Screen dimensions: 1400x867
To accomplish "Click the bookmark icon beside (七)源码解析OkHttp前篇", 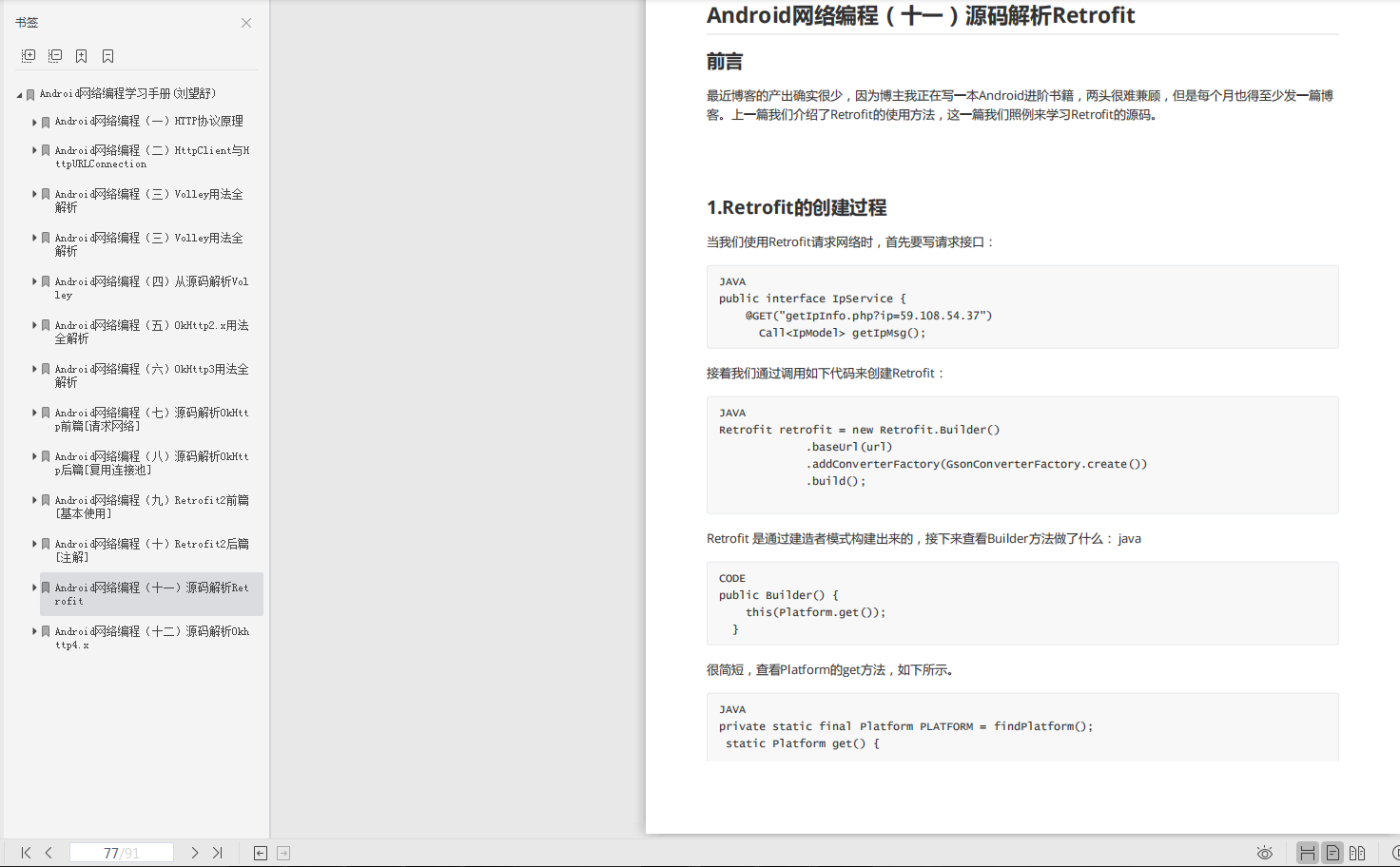I will [x=46, y=413].
